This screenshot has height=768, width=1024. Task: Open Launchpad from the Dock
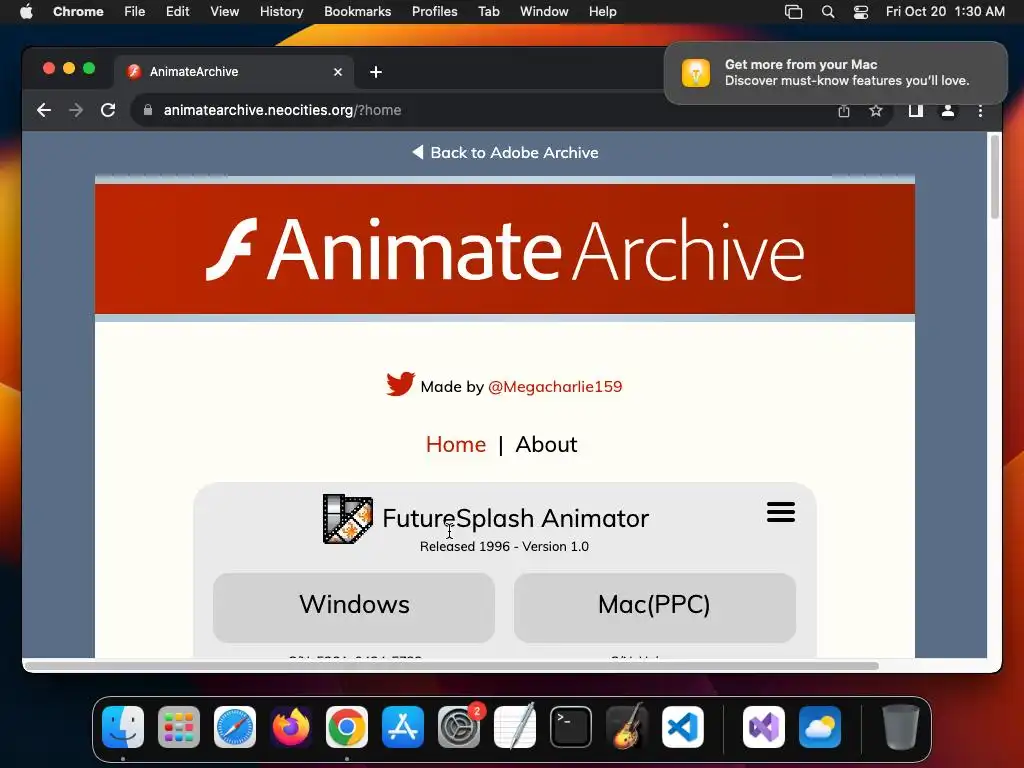pyautogui.click(x=179, y=727)
